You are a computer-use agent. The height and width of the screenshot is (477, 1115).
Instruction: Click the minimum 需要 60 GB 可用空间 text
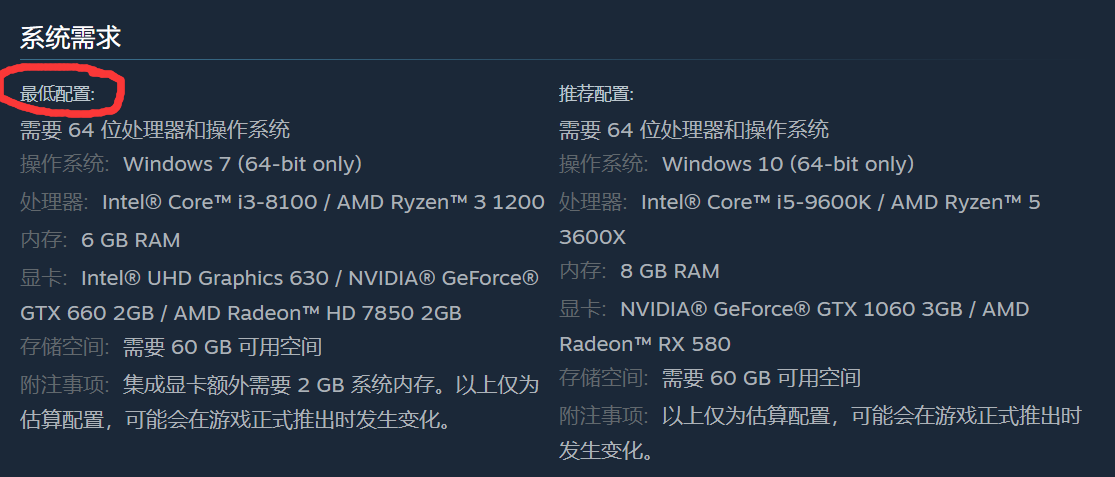coord(223,348)
